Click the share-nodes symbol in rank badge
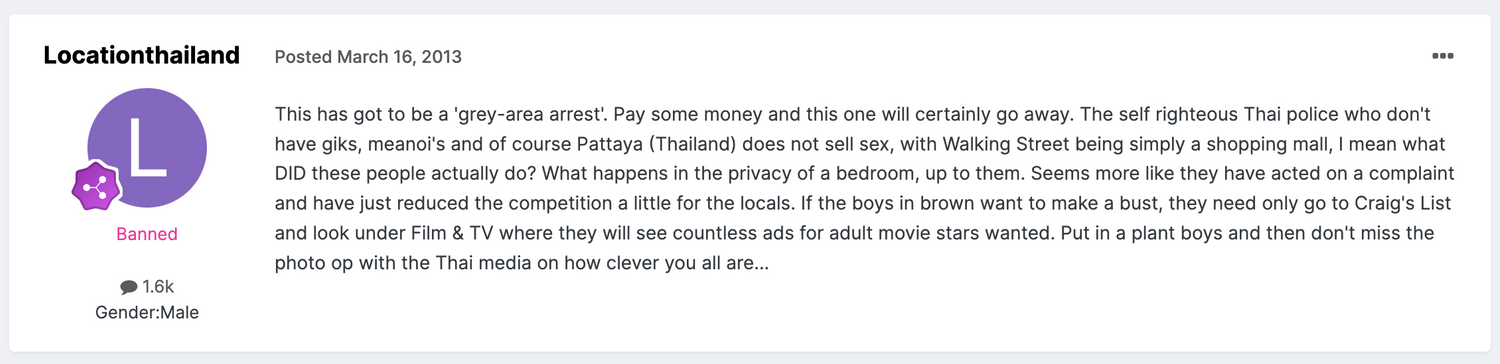 click(96, 186)
